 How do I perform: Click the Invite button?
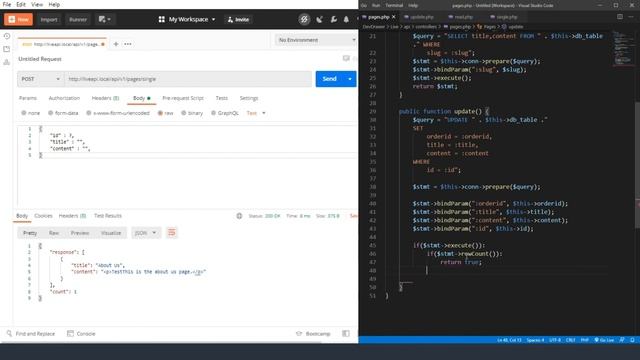tap(238, 19)
